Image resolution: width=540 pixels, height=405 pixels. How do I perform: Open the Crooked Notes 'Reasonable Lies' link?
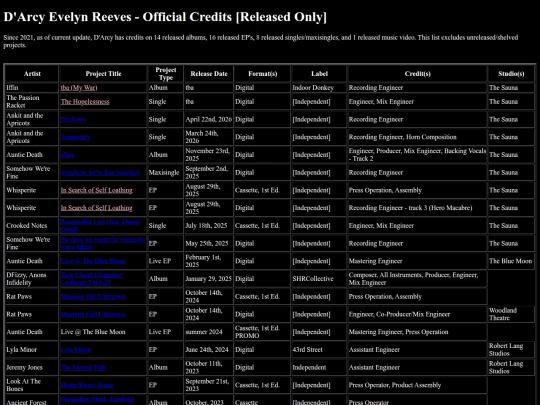point(101,226)
